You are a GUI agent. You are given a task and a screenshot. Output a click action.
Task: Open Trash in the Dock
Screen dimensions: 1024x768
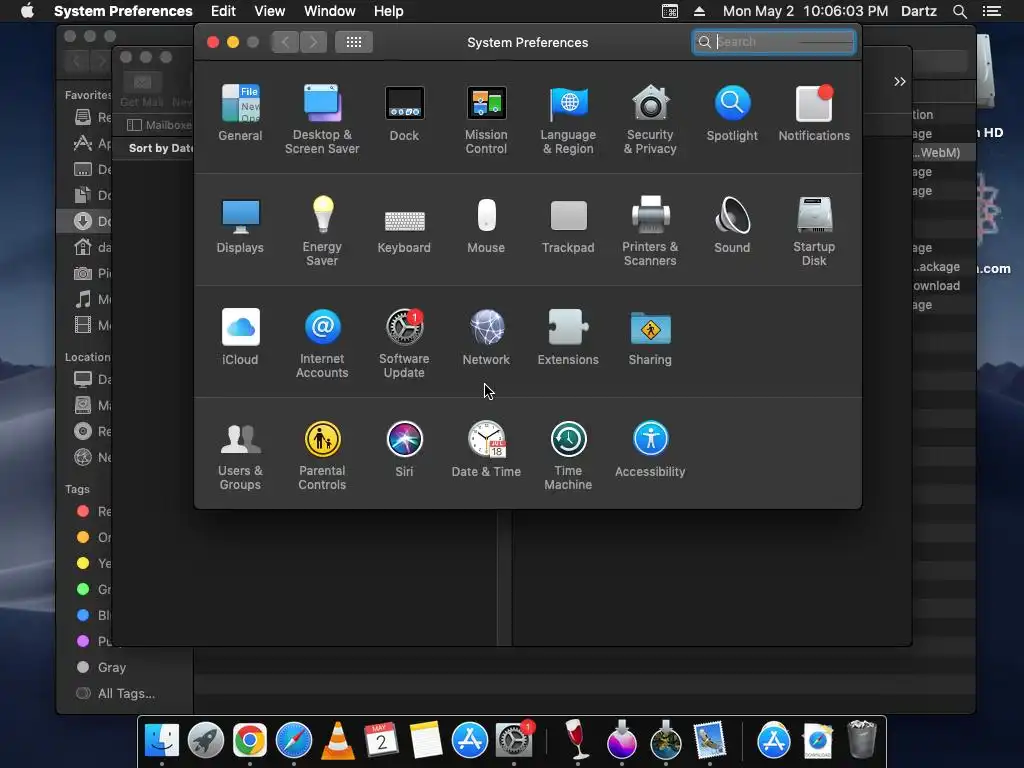pyautogui.click(x=861, y=739)
